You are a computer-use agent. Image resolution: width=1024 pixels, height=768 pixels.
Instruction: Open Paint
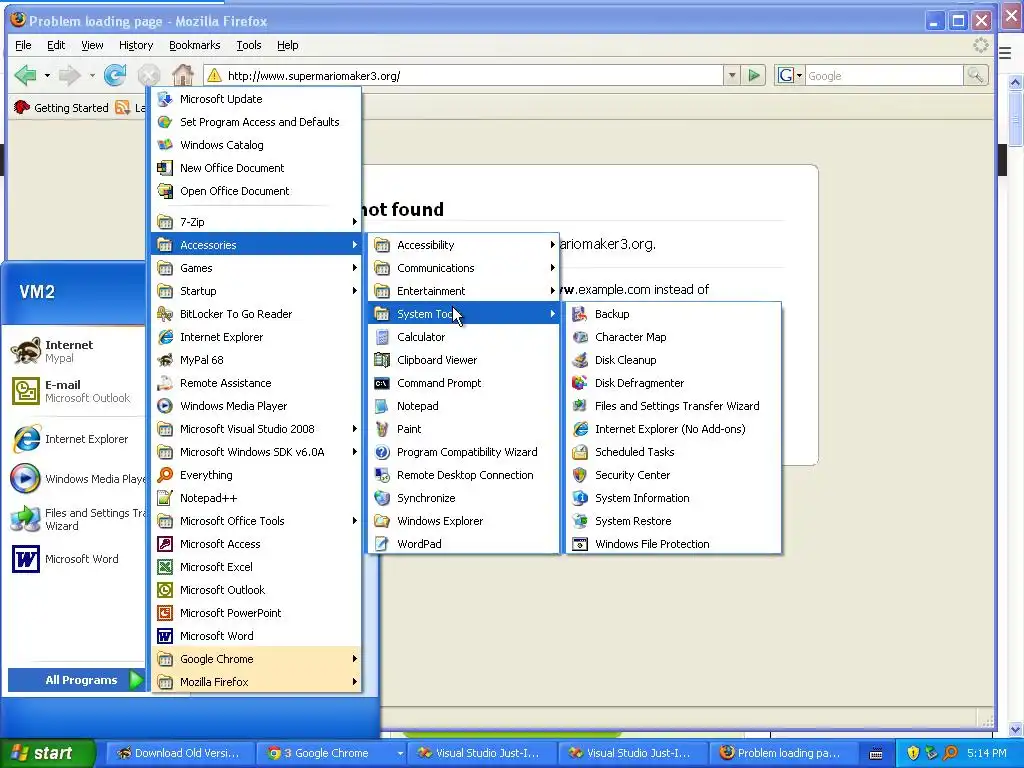(464, 429)
